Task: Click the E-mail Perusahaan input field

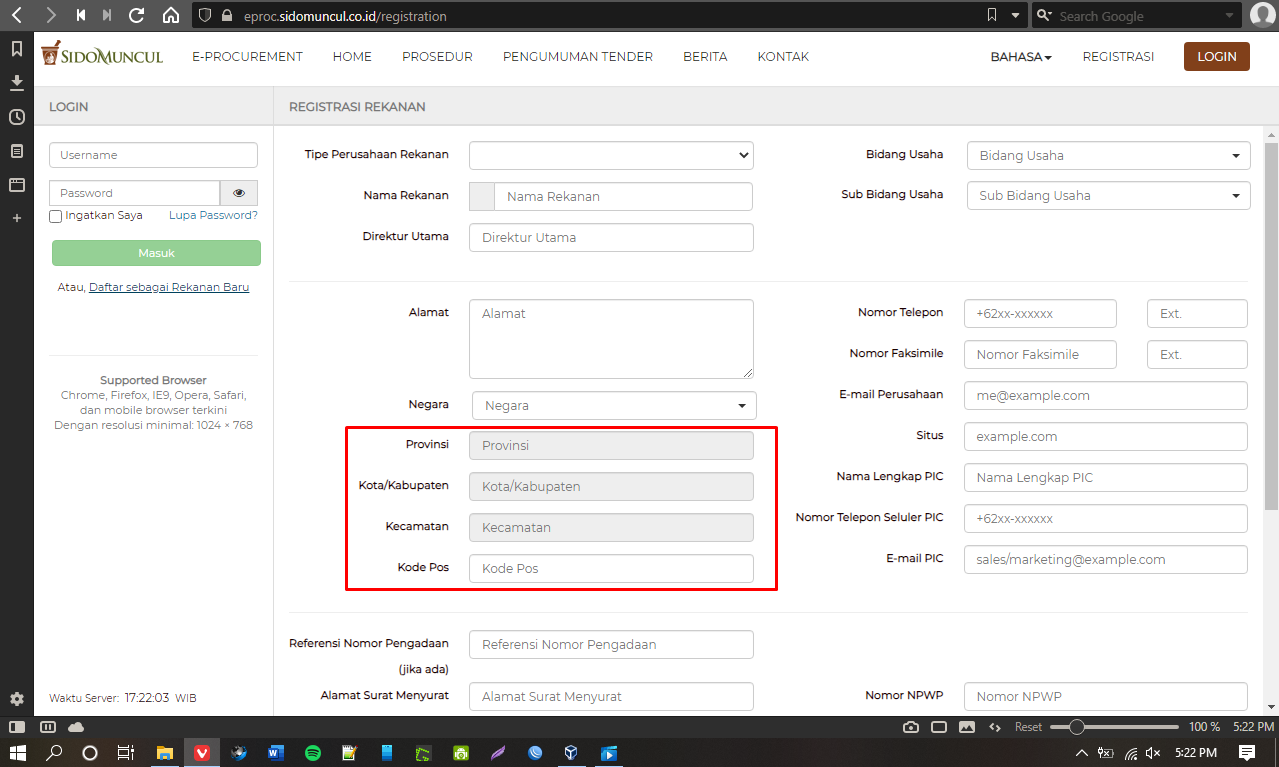Action: tap(1105, 396)
